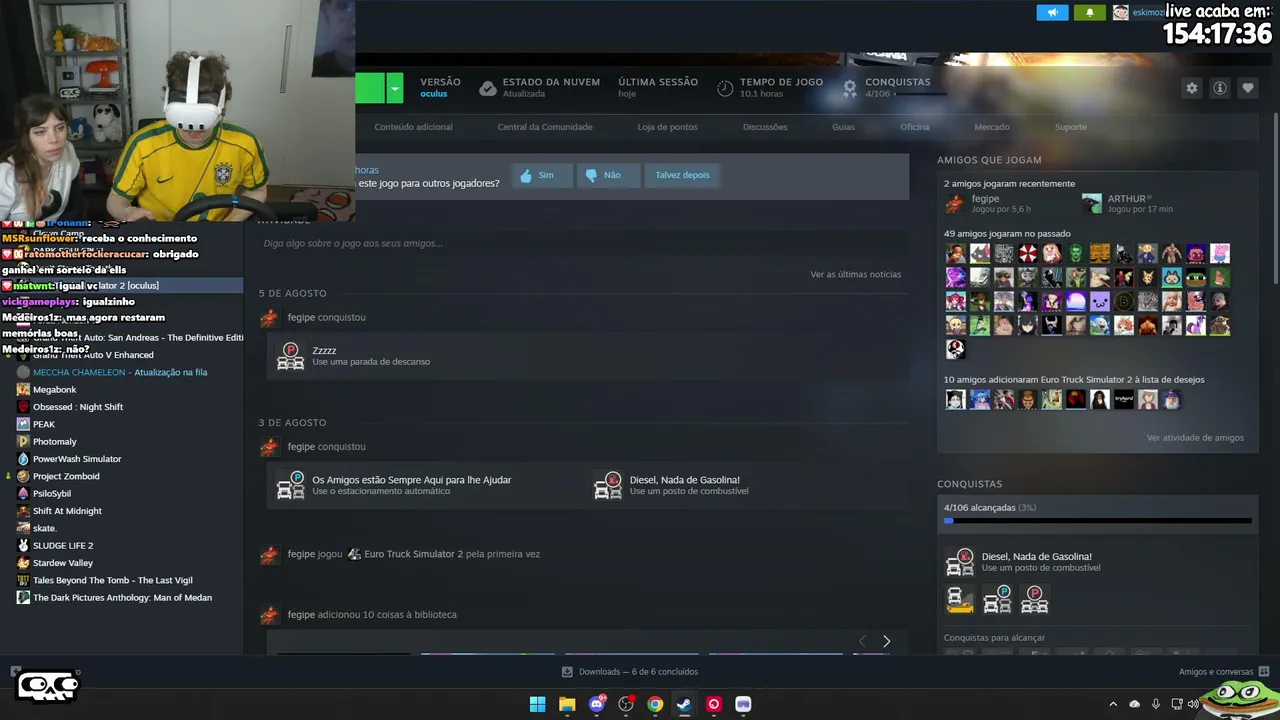
Task: Select Shift At Midnight in library
Action: click(x=67, y=511)
